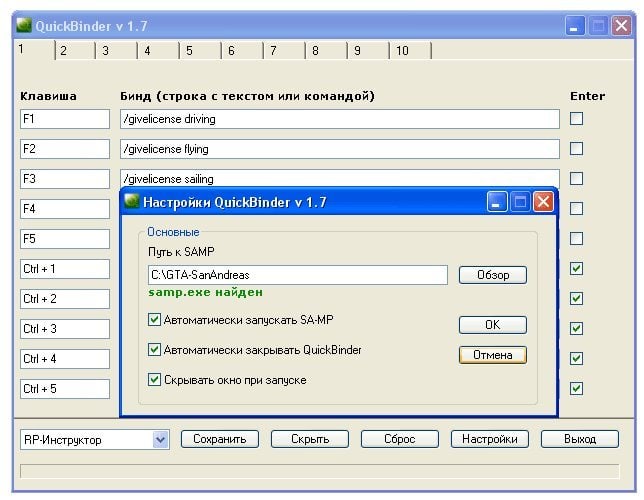Screen dimensions: 644x500
Task: Click the samp.exe найден status text
Action: 205,293
